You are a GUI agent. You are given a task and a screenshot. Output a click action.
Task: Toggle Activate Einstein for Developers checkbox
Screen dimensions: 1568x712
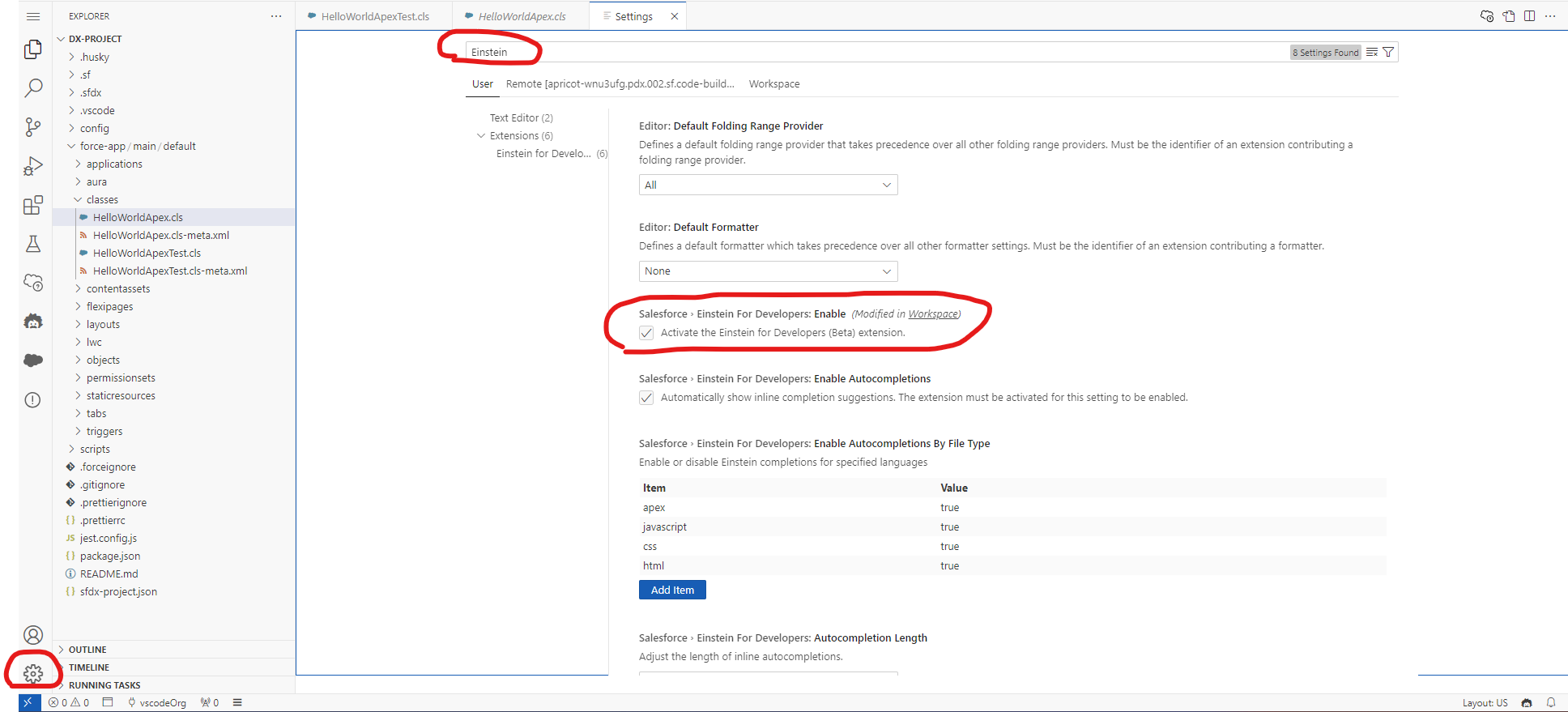(x=646, y=333)
